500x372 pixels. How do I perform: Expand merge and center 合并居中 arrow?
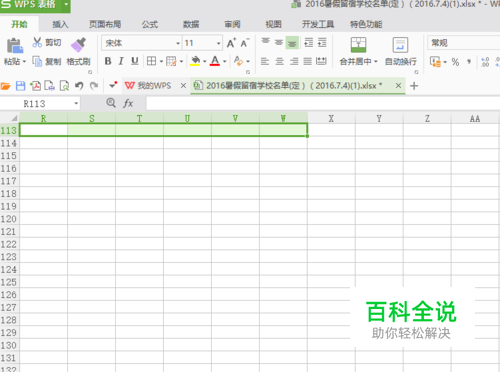[x=376, y=62]
